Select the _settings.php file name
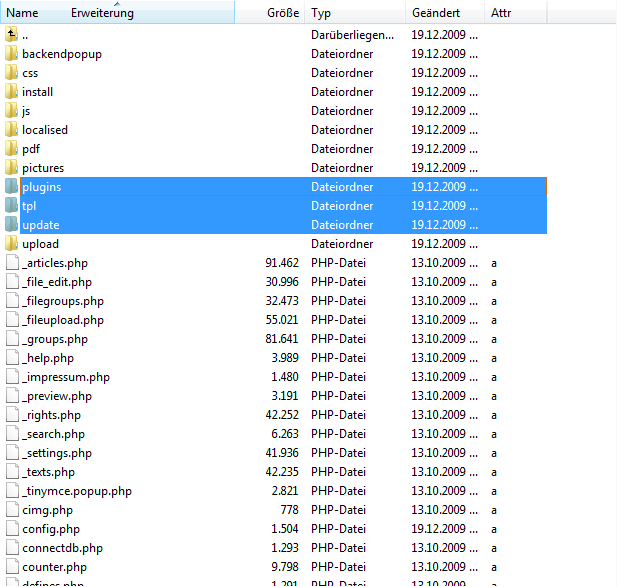The width and height of the screenshot is (617, 587). click(x=59, y=453)
